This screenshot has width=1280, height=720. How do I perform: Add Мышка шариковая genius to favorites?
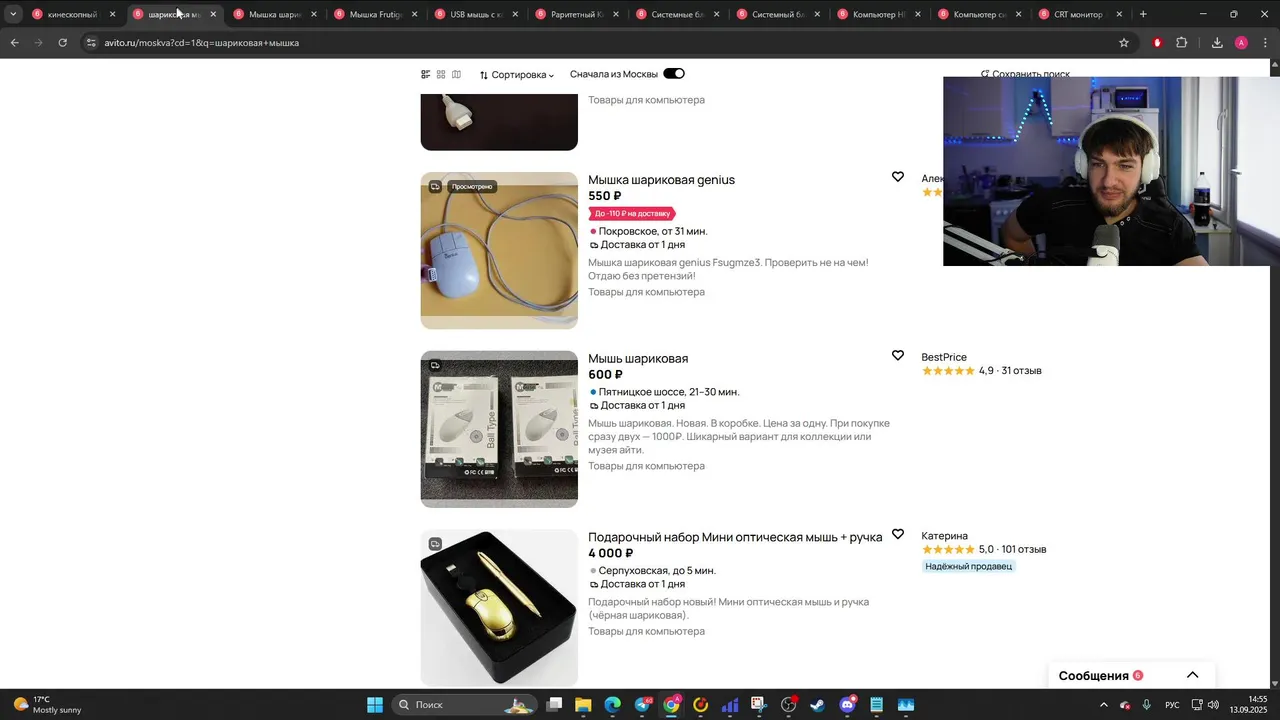pyautogui.click(x=898, y=177)
